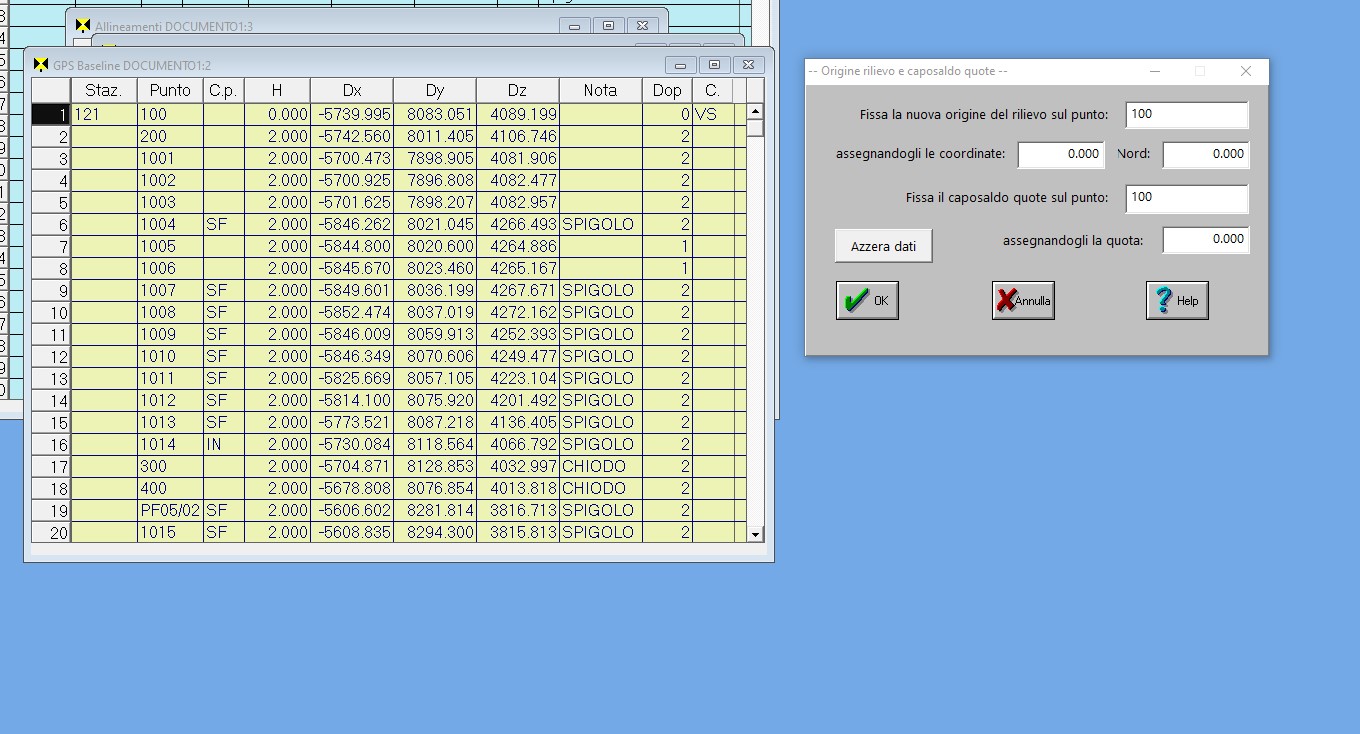The image size is (1360, 734).
Task: Select row 17 header in the table
Action: click(x=51, y=467)
